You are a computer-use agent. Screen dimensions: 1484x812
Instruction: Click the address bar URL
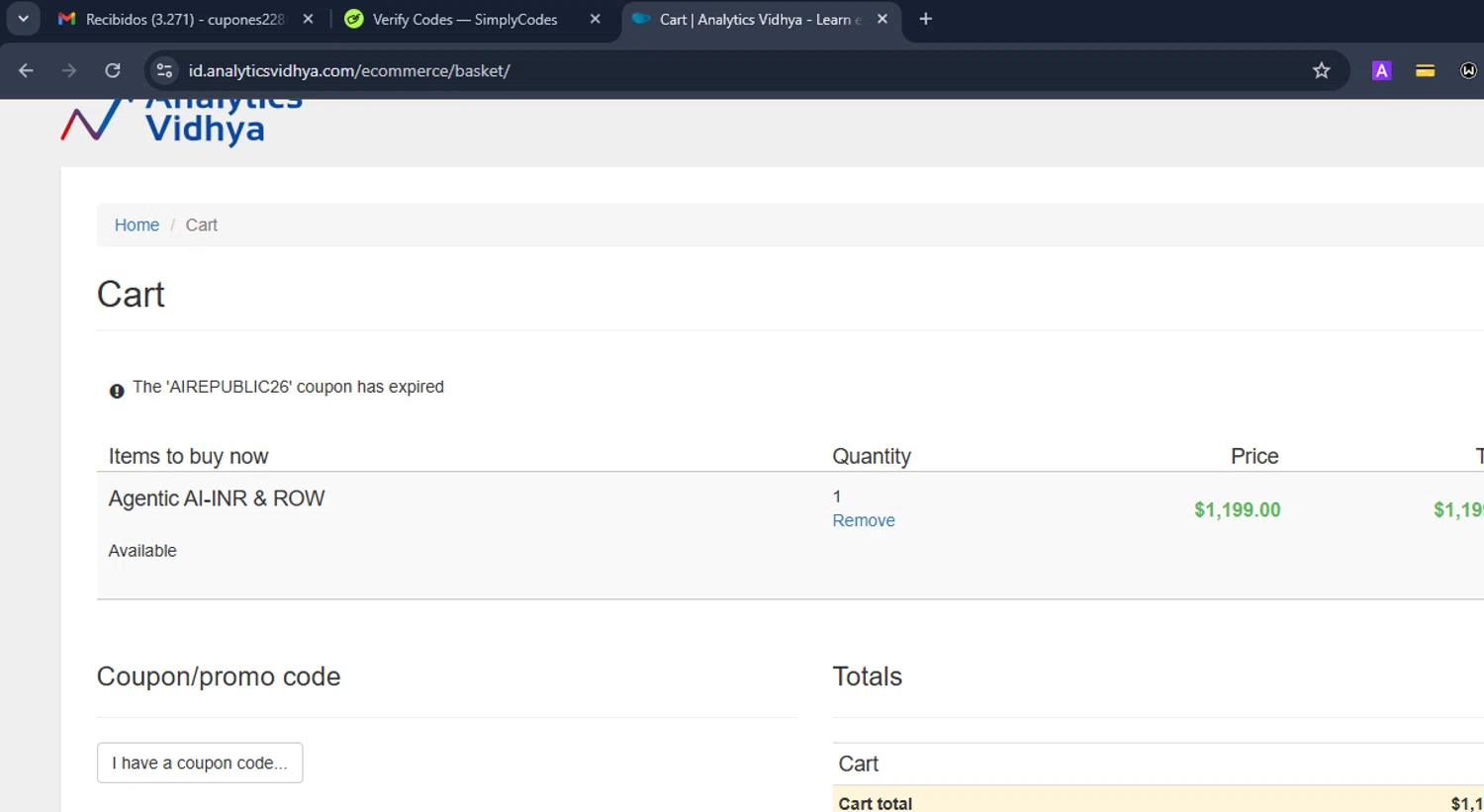[x=349, y=71]
